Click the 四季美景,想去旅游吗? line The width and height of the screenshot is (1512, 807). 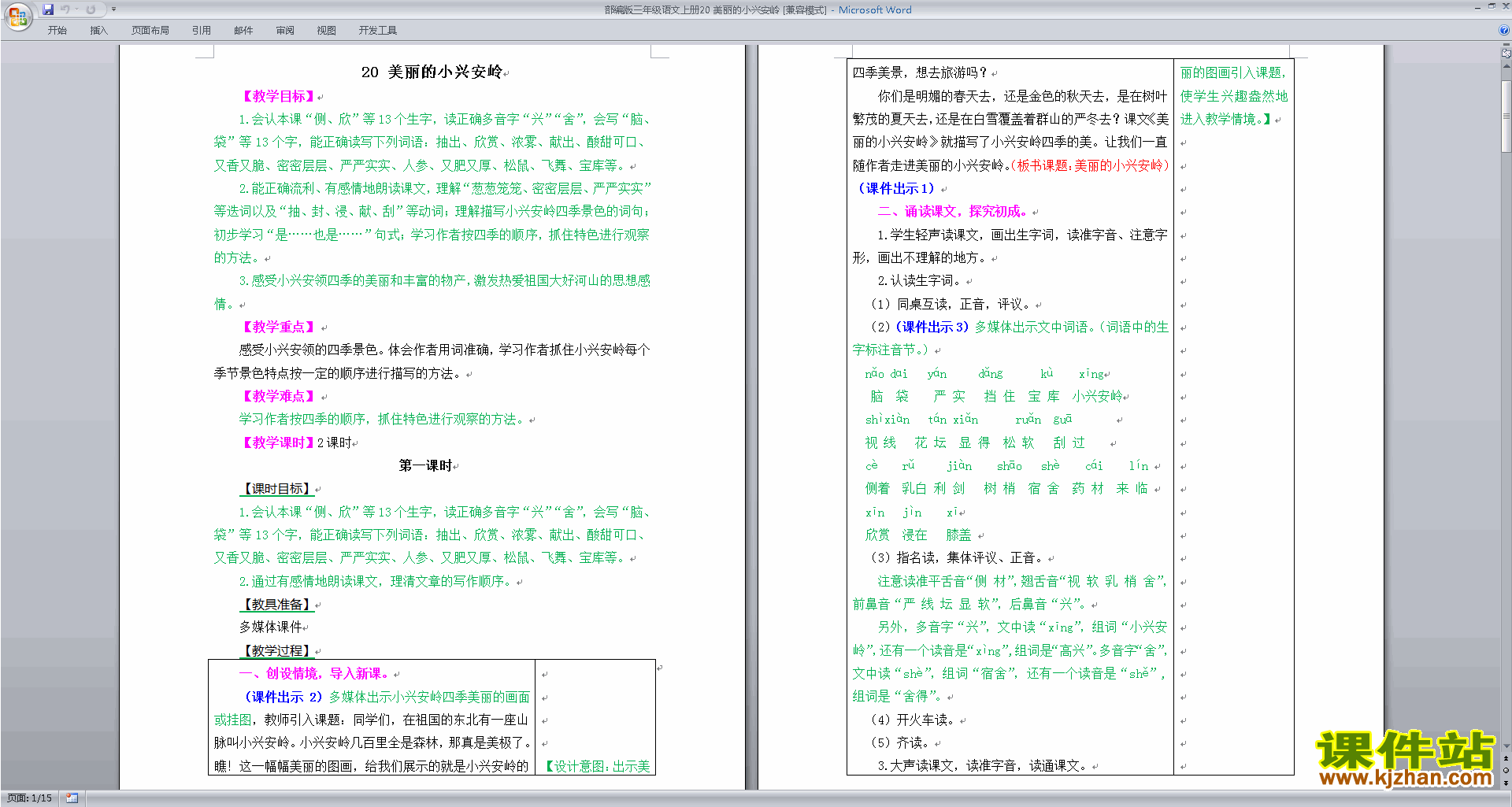(x=921, y=72)
